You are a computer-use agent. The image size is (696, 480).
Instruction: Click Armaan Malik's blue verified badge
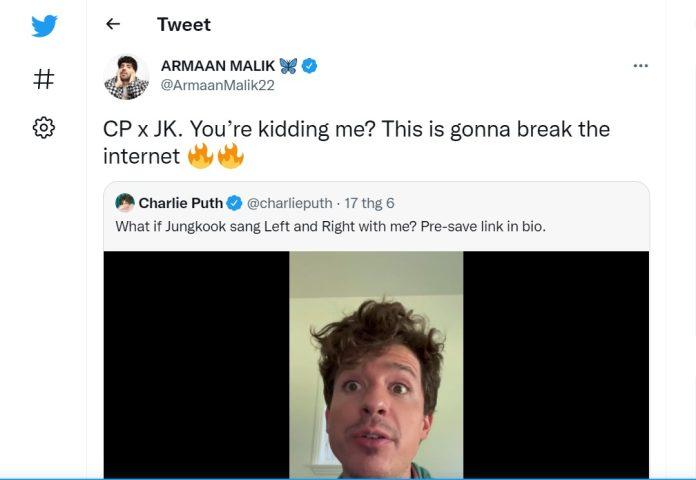(309, 66)
